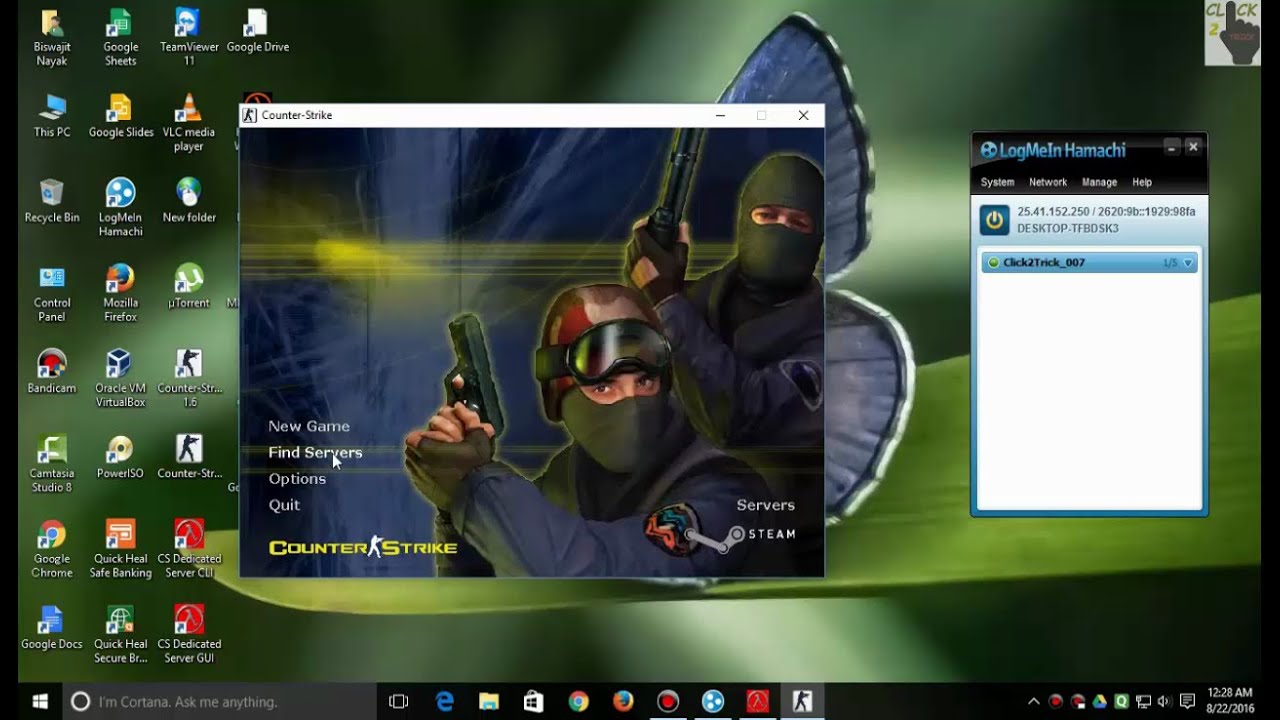Open the Hamachi Network menu
Viewport: 1280px width, 720px height.
coord(1048,182)
